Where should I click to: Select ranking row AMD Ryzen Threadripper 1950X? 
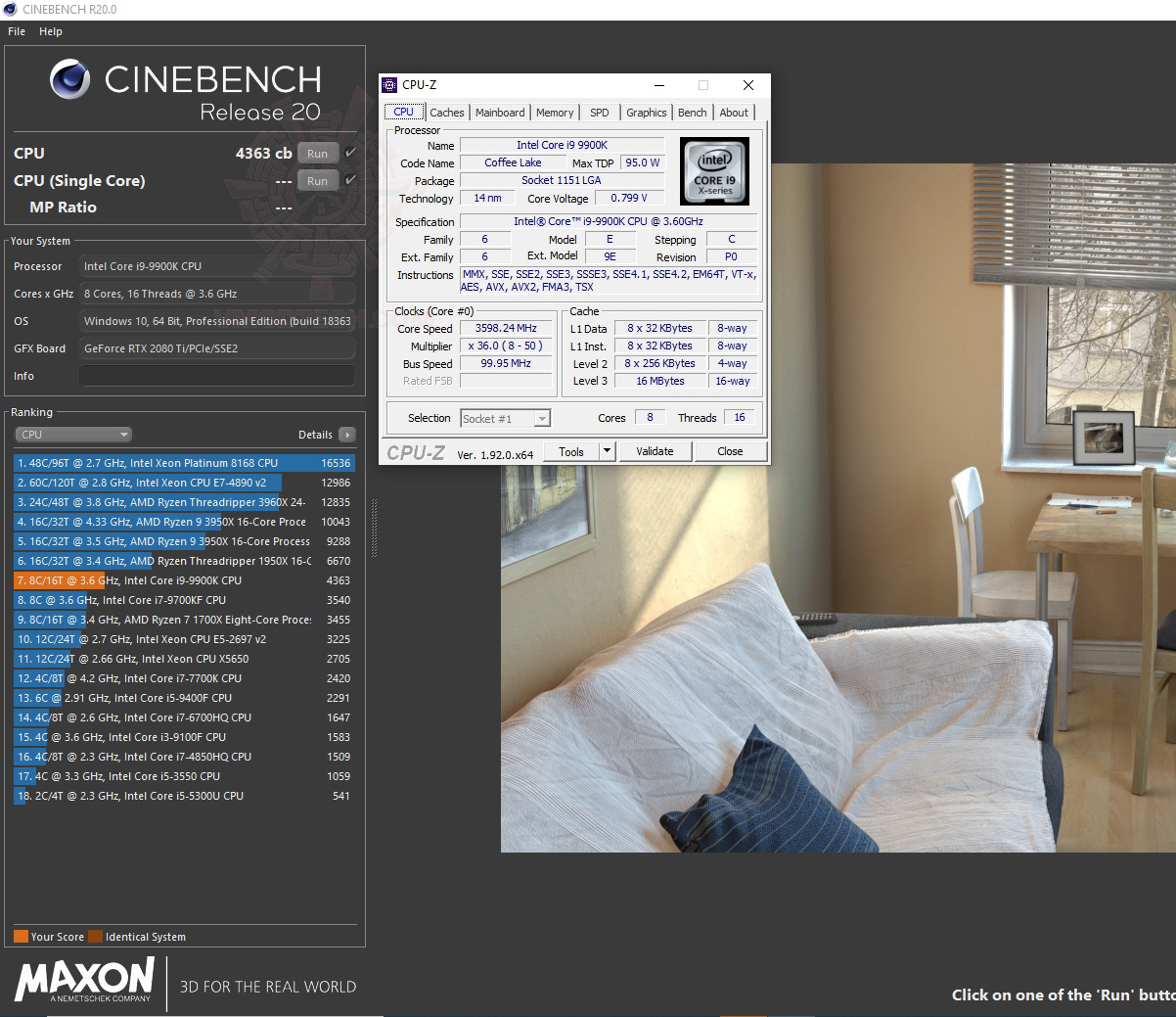[x=184, y=561]
